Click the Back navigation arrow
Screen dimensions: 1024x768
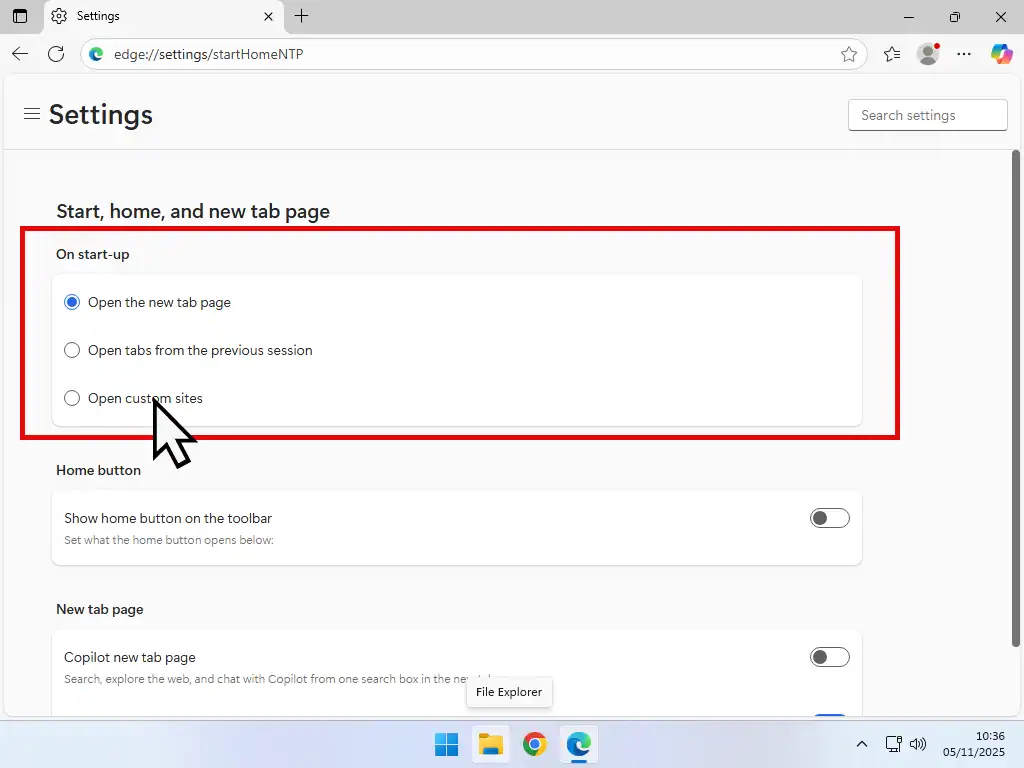(x=20, y=54)
